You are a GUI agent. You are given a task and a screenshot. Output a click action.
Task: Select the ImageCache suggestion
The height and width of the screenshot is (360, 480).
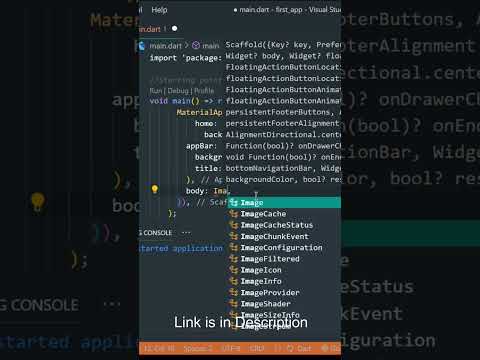click(284, 214)
